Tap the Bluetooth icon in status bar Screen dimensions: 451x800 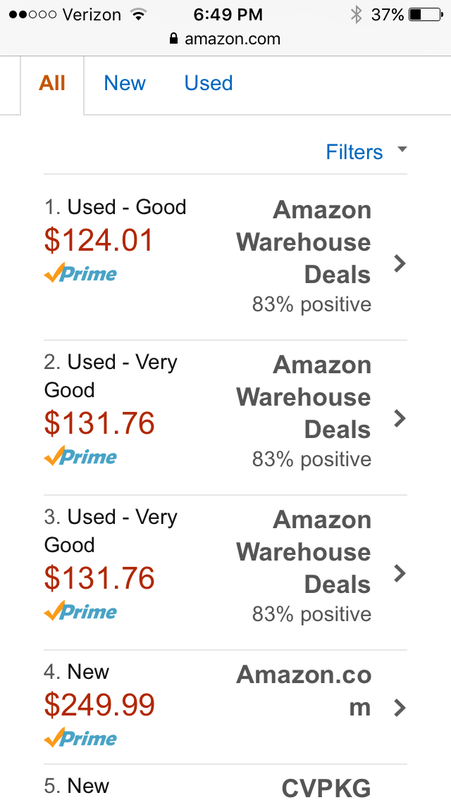click(356, 15)
